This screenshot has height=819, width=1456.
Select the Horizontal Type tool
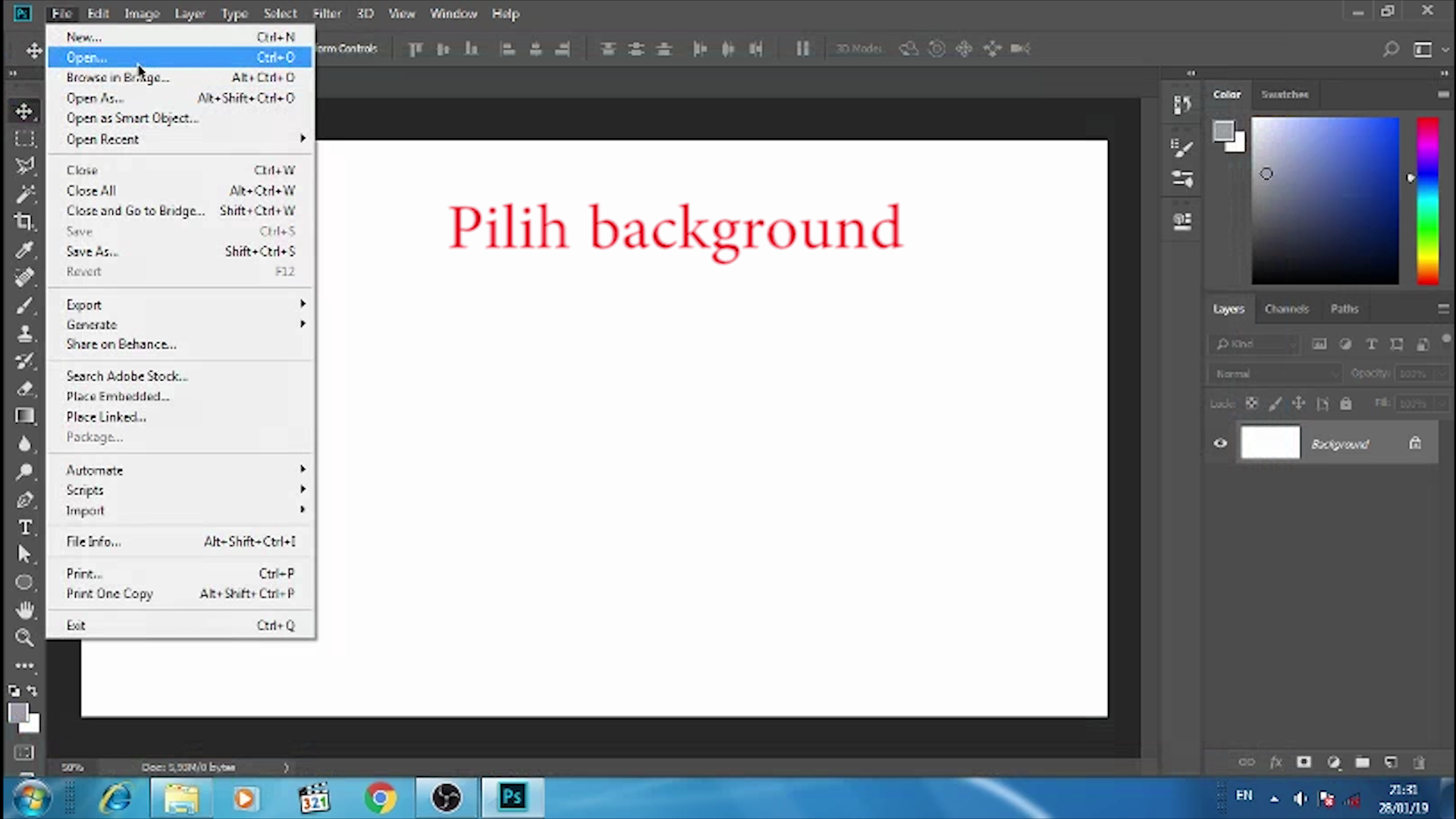(x=24, y=527)
